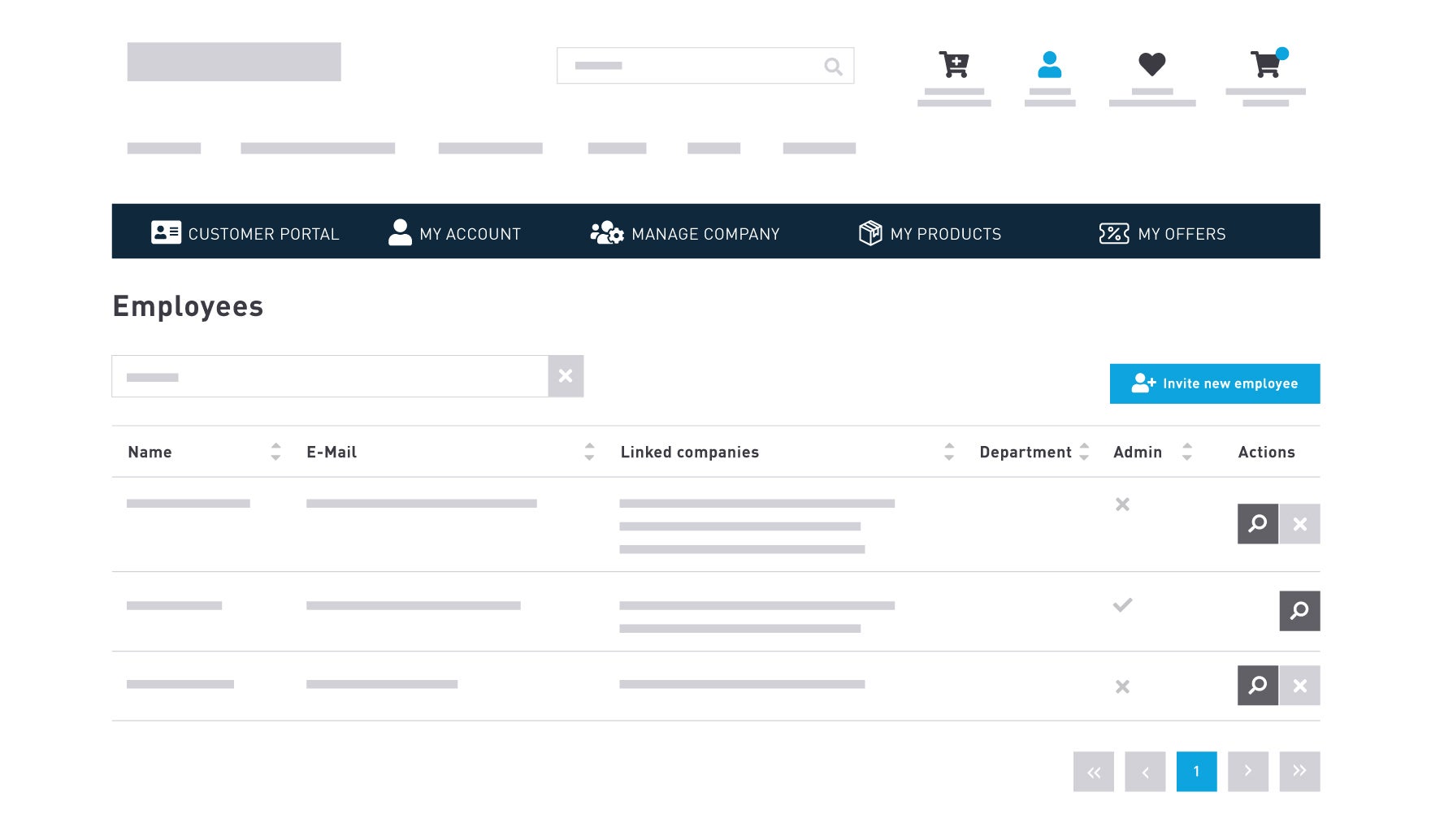Go to the first page of results
Screen dimensions: 1444x840
point(1094,772)
